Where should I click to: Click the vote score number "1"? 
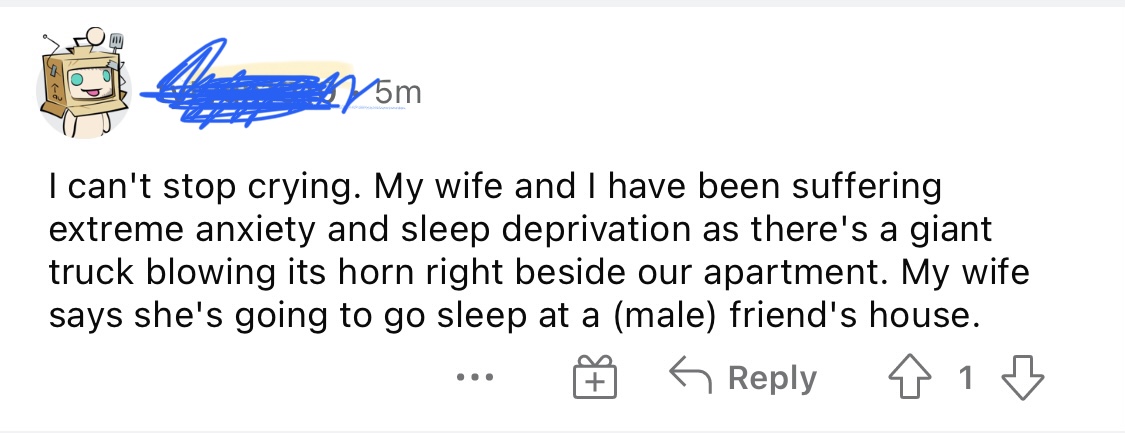point(965,379)
